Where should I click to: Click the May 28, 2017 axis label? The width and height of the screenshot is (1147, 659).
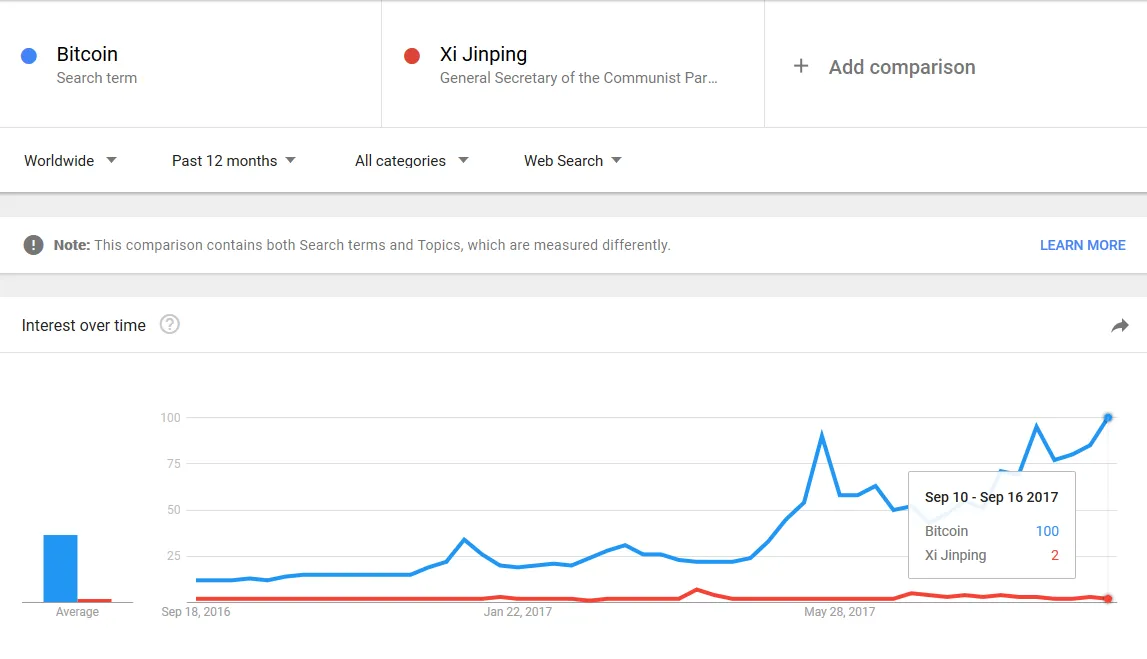(839, 612)
